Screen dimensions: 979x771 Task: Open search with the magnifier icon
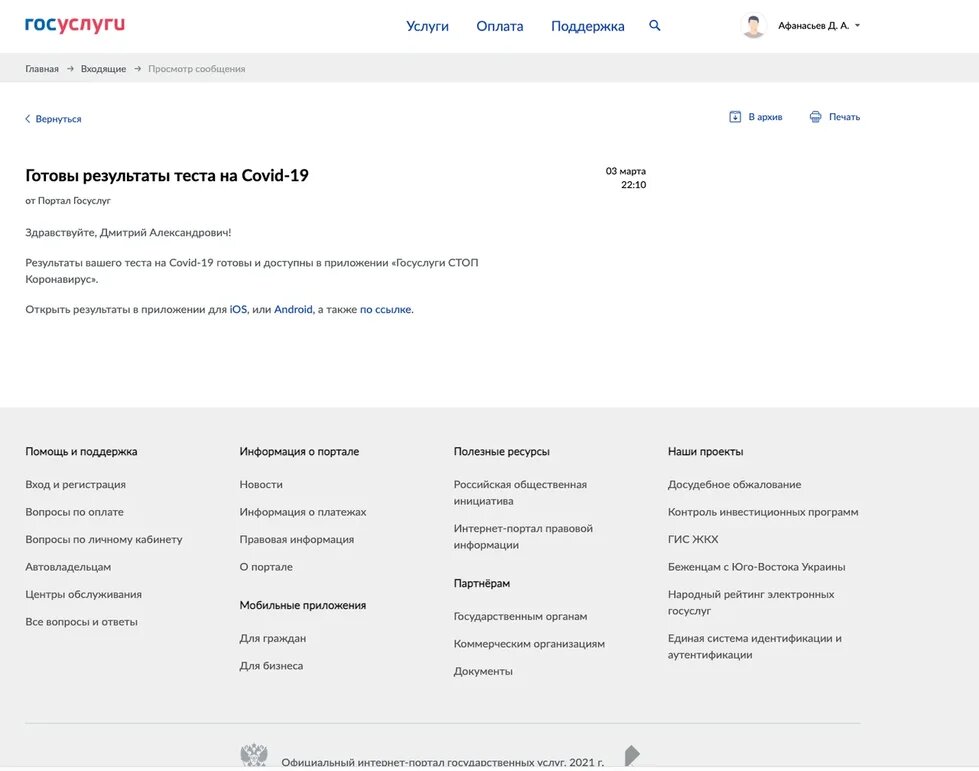(654, 24)
